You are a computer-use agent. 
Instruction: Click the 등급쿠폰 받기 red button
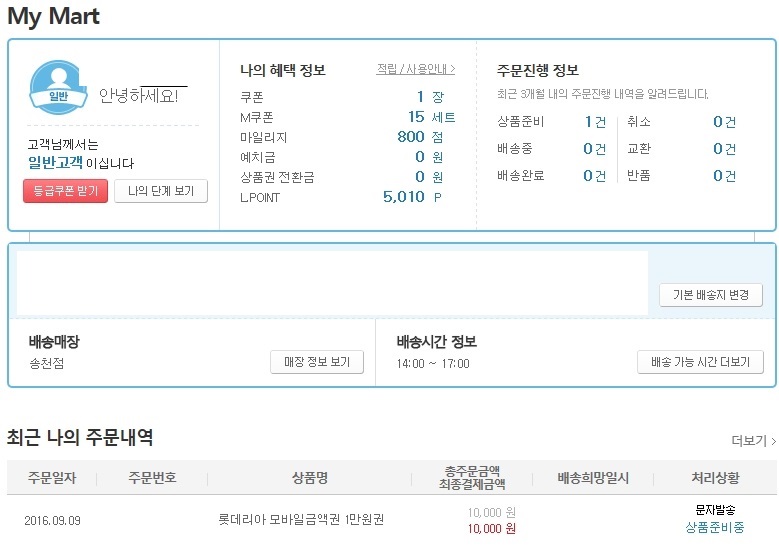click(x=65, y=191)
